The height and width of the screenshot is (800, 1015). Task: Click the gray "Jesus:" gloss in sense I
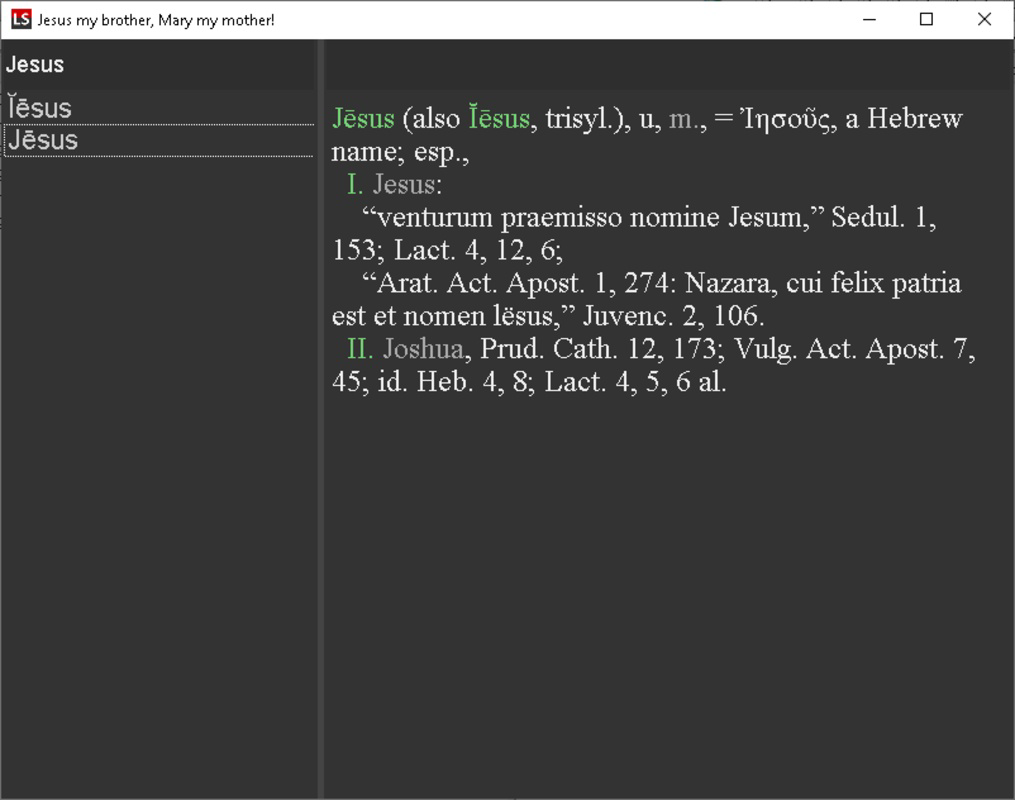click(407, 184)
